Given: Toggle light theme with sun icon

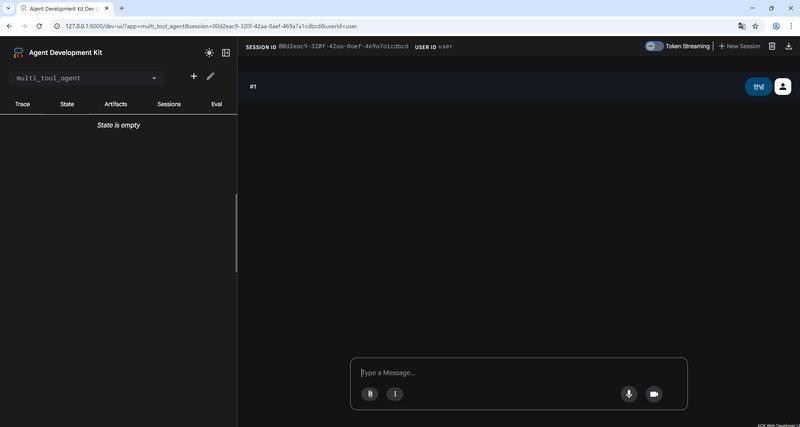Looking at the screenshot, I should pos(209,53).
